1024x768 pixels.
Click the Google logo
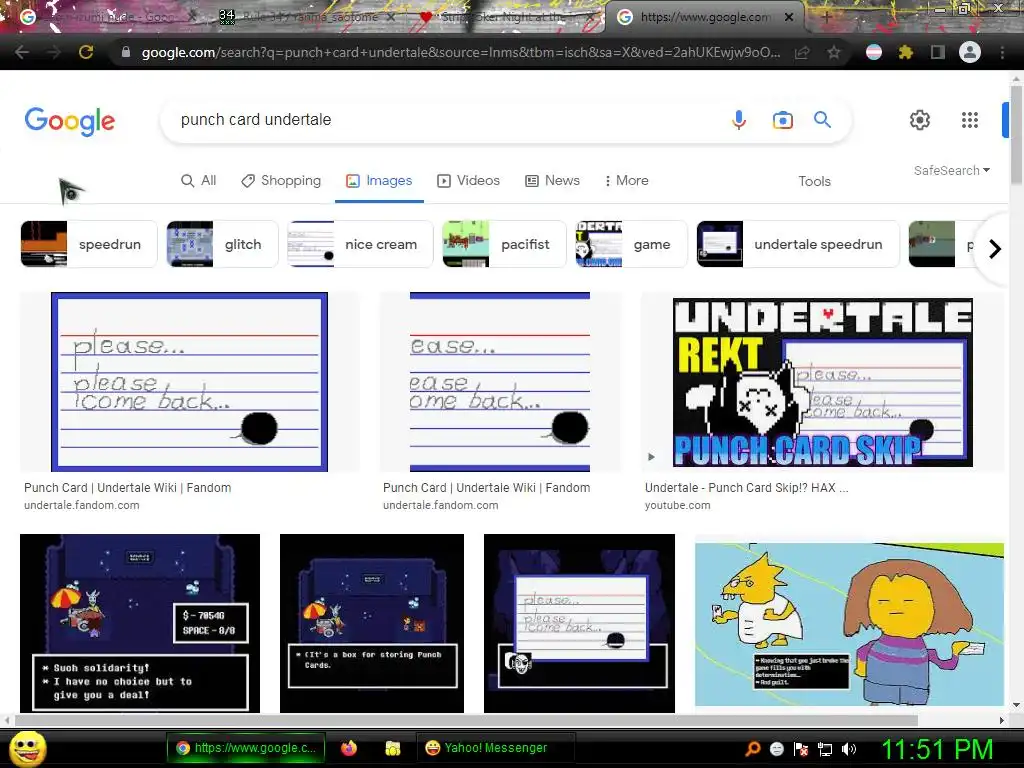tap(69, 121)
